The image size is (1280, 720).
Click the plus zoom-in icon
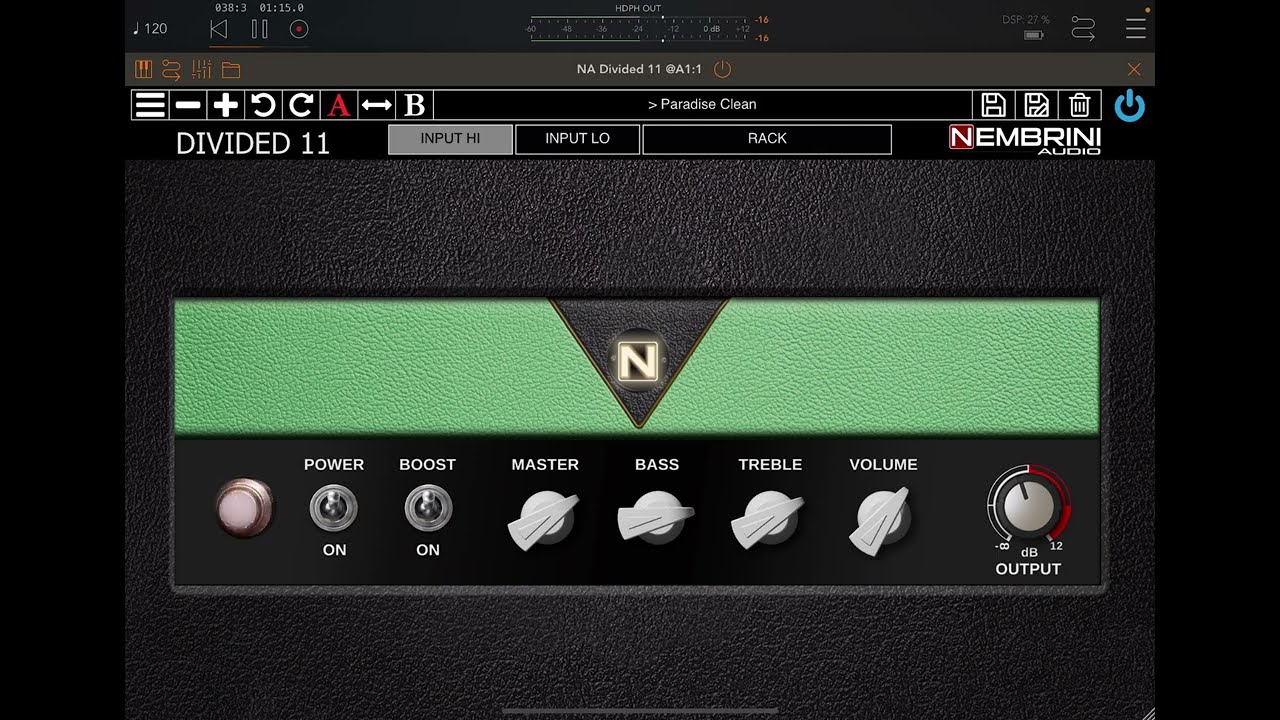coord(226,105)
